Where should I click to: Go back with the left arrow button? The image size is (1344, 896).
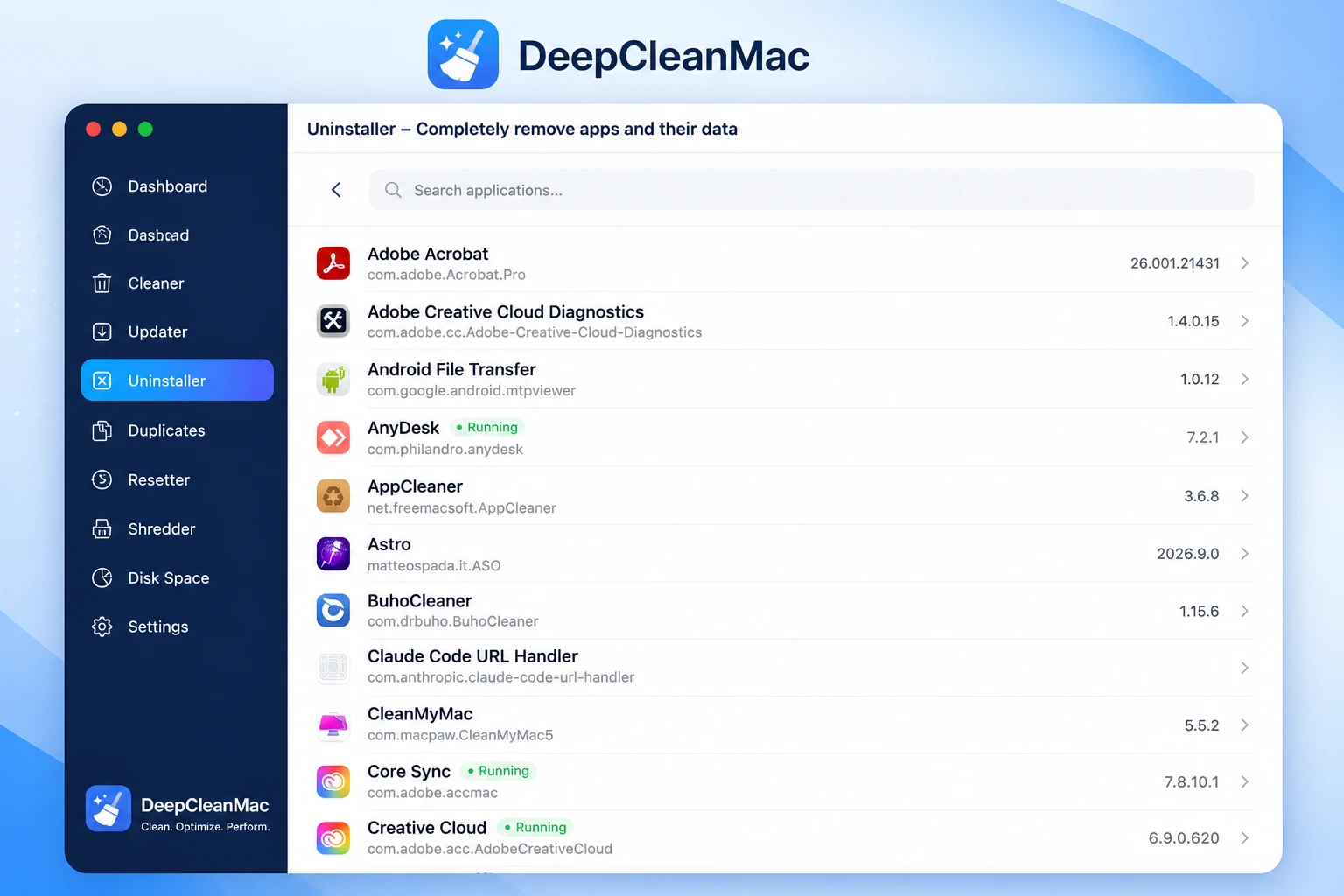[x=336, y=190]
